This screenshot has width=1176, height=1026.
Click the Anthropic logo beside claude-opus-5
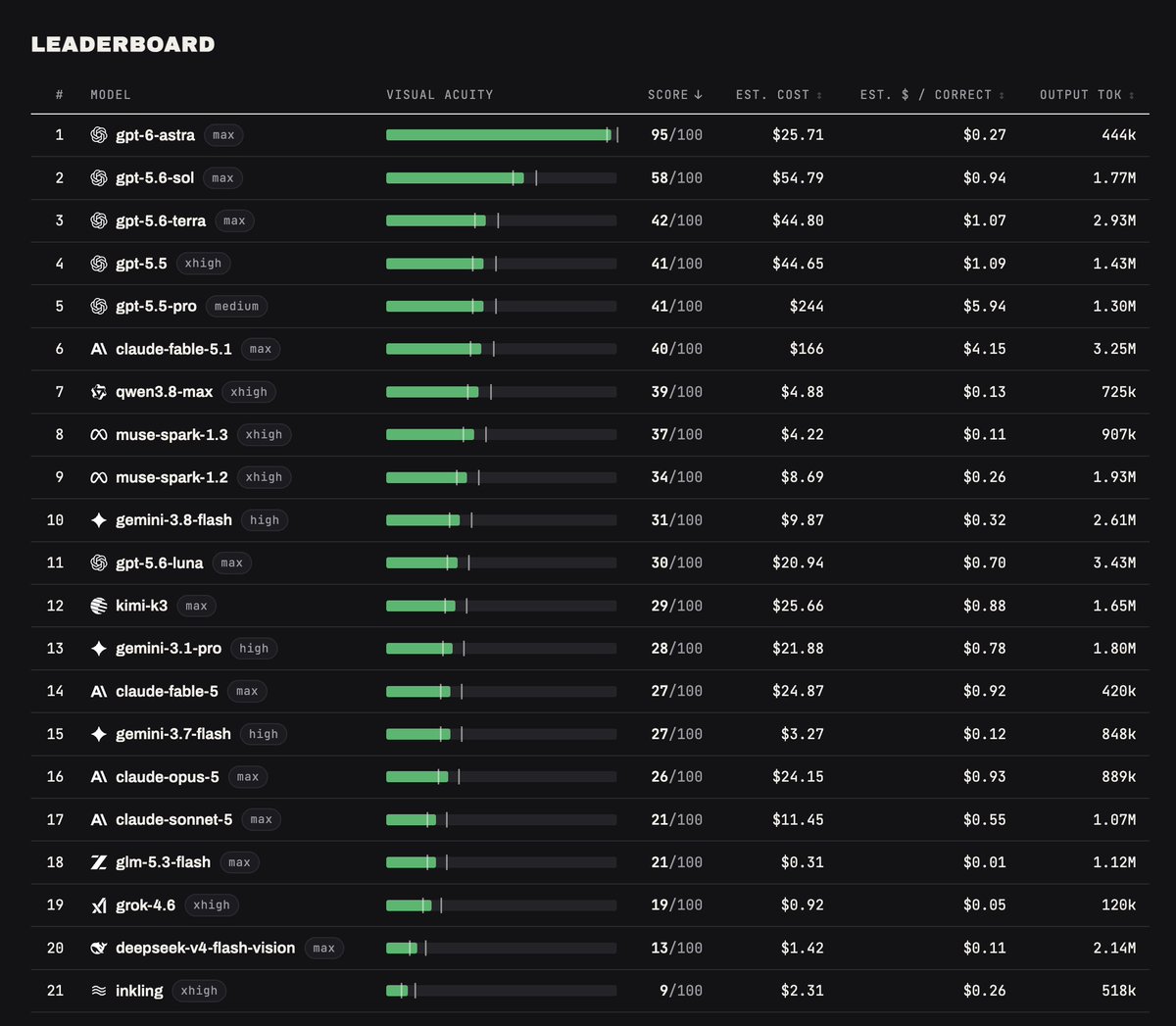coord(99,777)
